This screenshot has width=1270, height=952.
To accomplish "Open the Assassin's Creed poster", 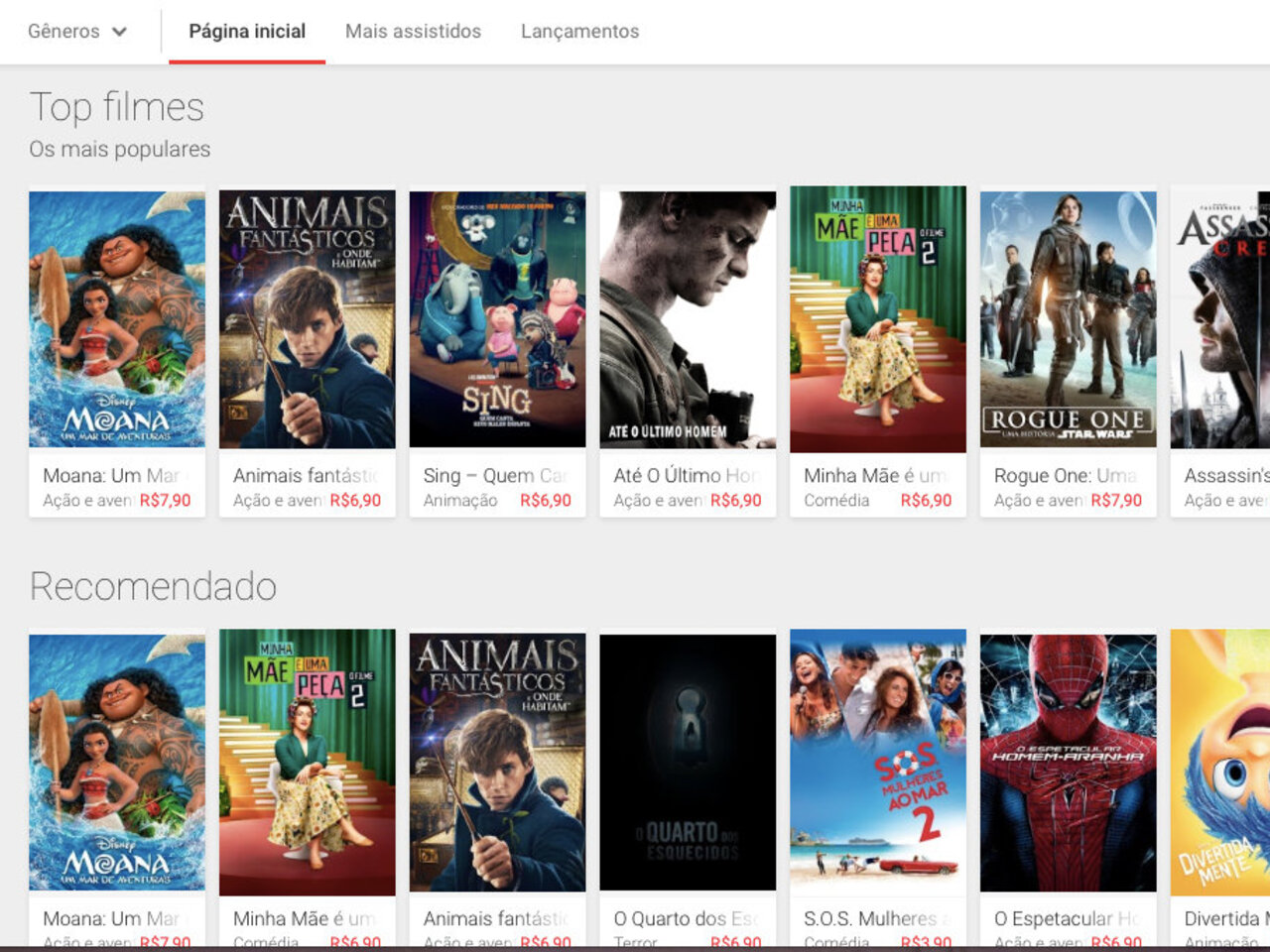I will [x=1220, y=319].
